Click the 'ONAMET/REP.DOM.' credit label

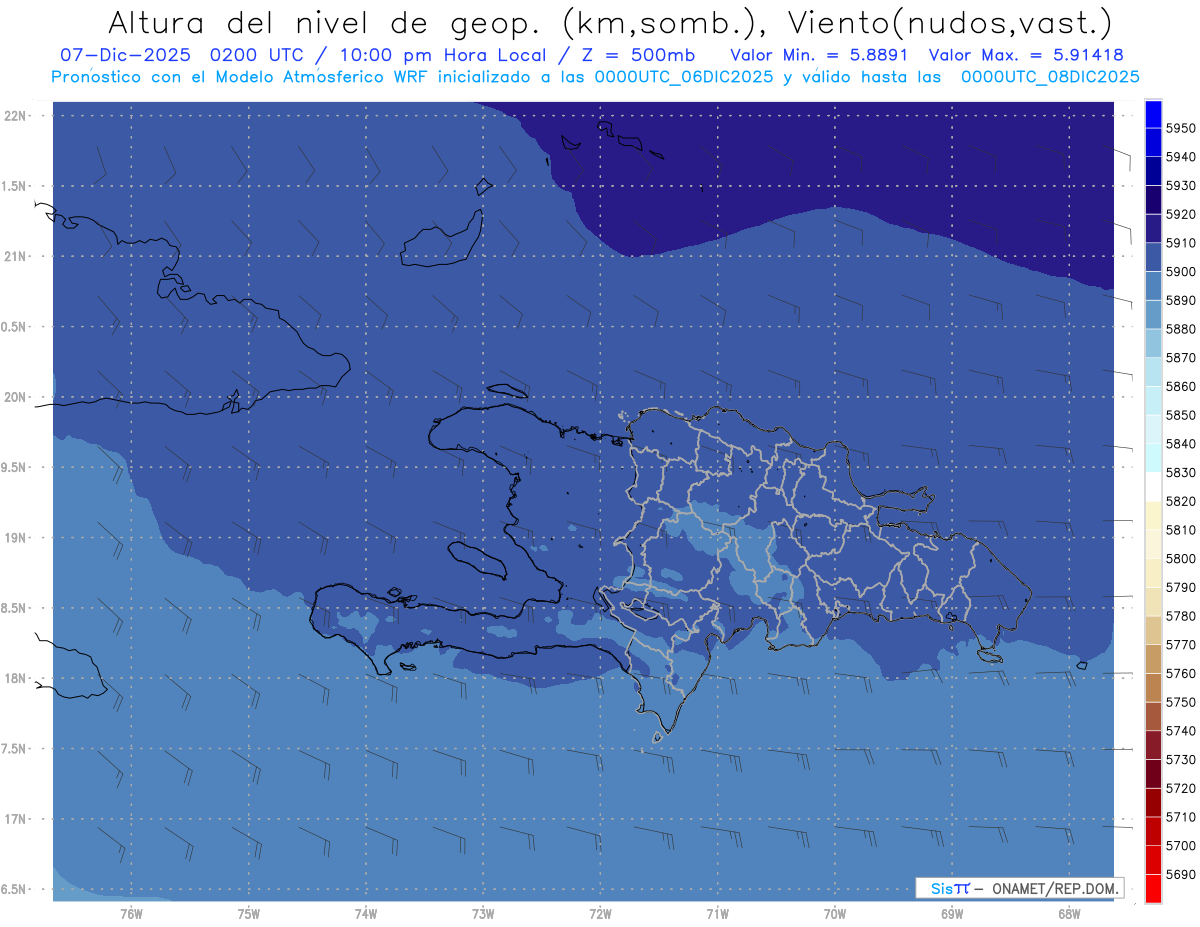1054,888
